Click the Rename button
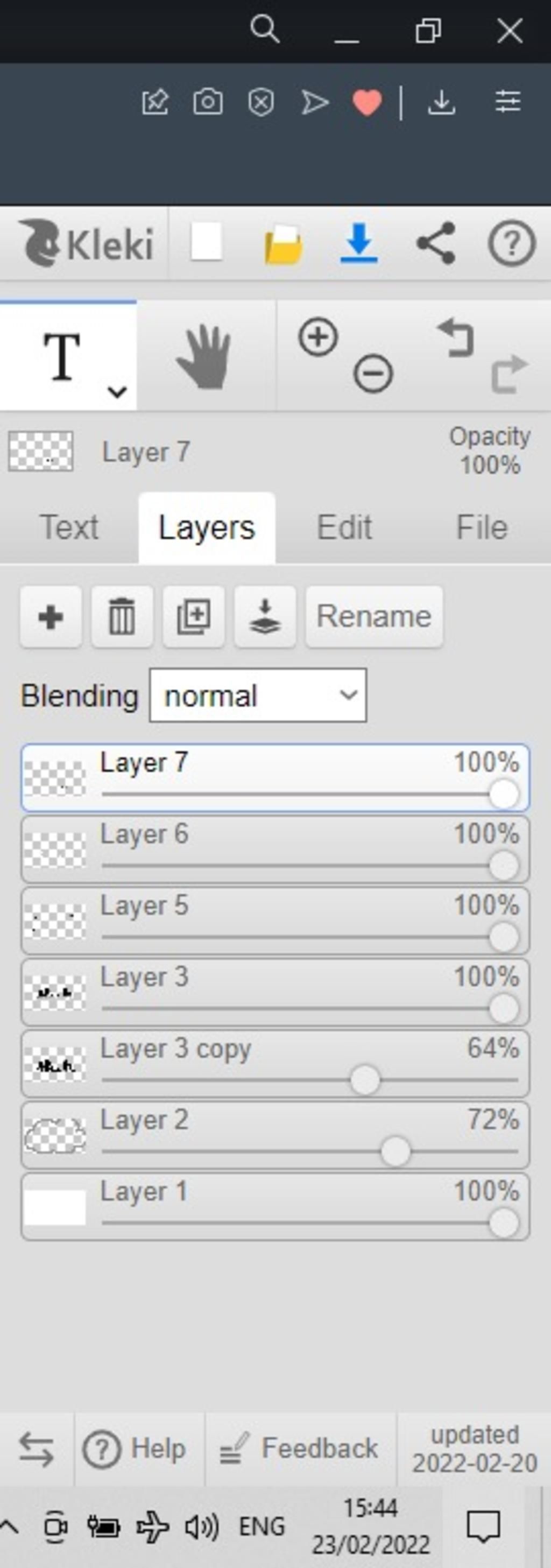551x1568 pixels. pyautogui.click(x=374, y=617)
